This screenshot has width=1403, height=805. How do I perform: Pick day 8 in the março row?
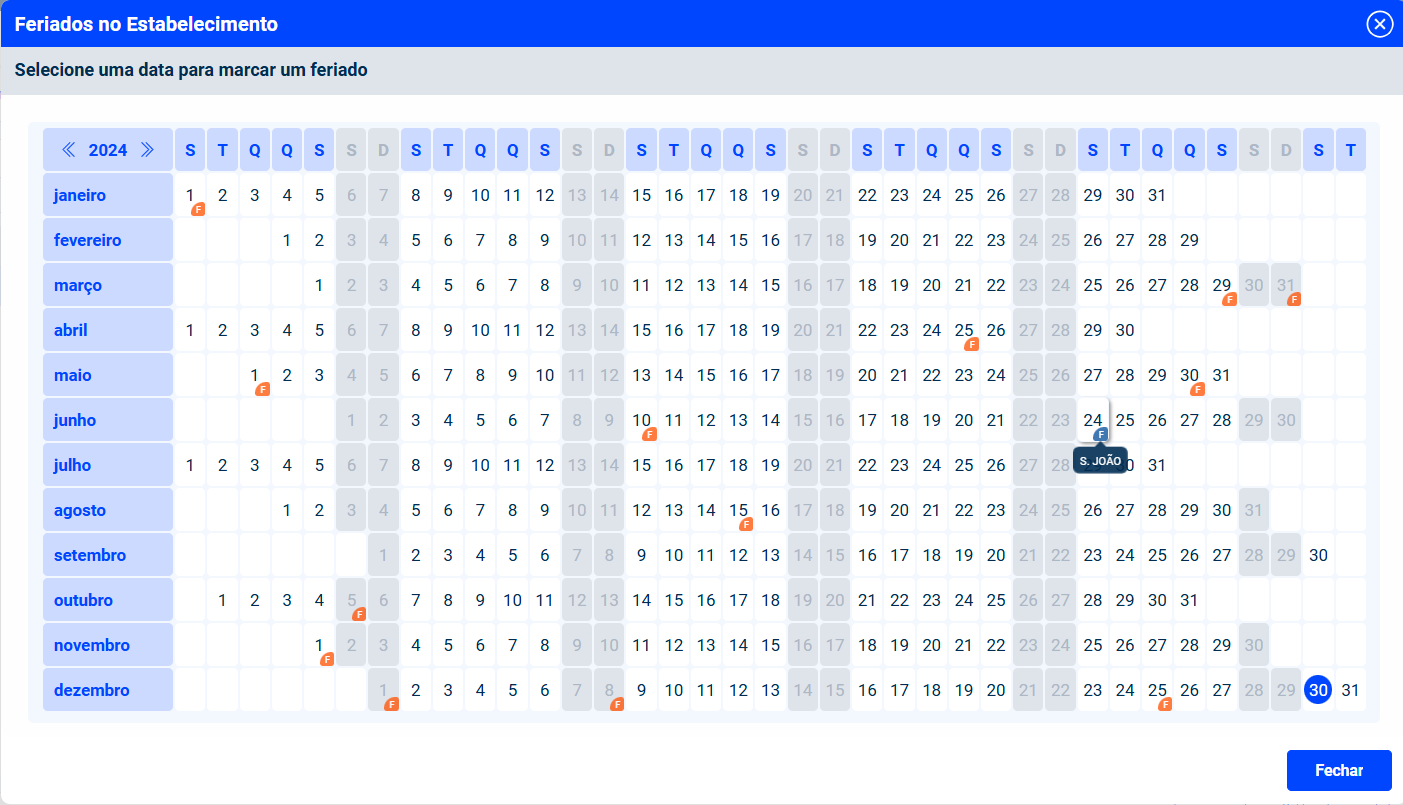click(545, 285)
